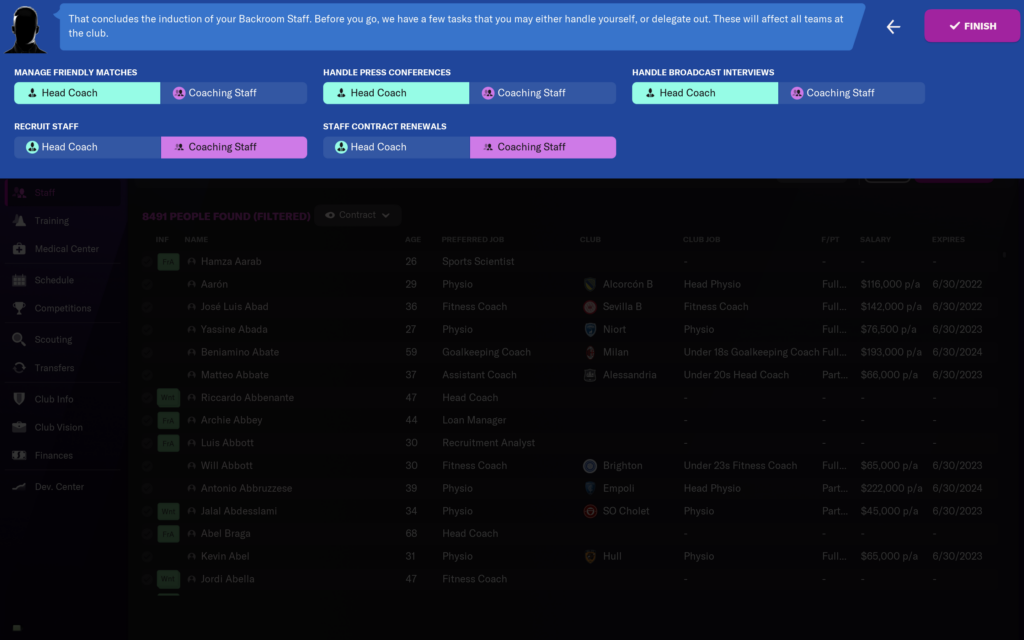Open Finances from the sidebar
The width and height of the screenshot is (1024, 640).
click(53, 456)
